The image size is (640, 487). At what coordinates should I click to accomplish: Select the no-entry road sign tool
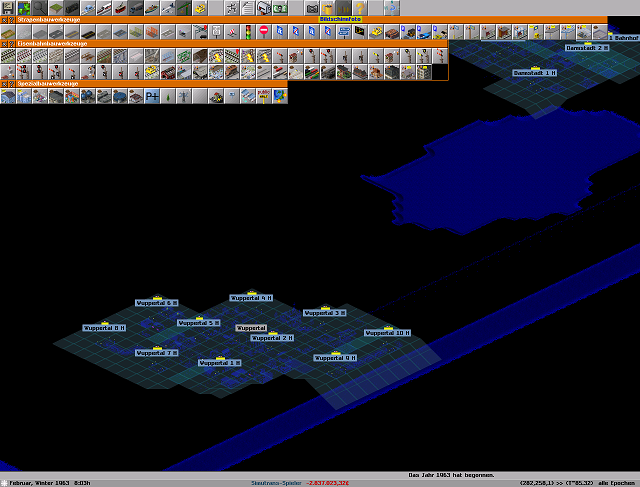click(x=264, y=32)
